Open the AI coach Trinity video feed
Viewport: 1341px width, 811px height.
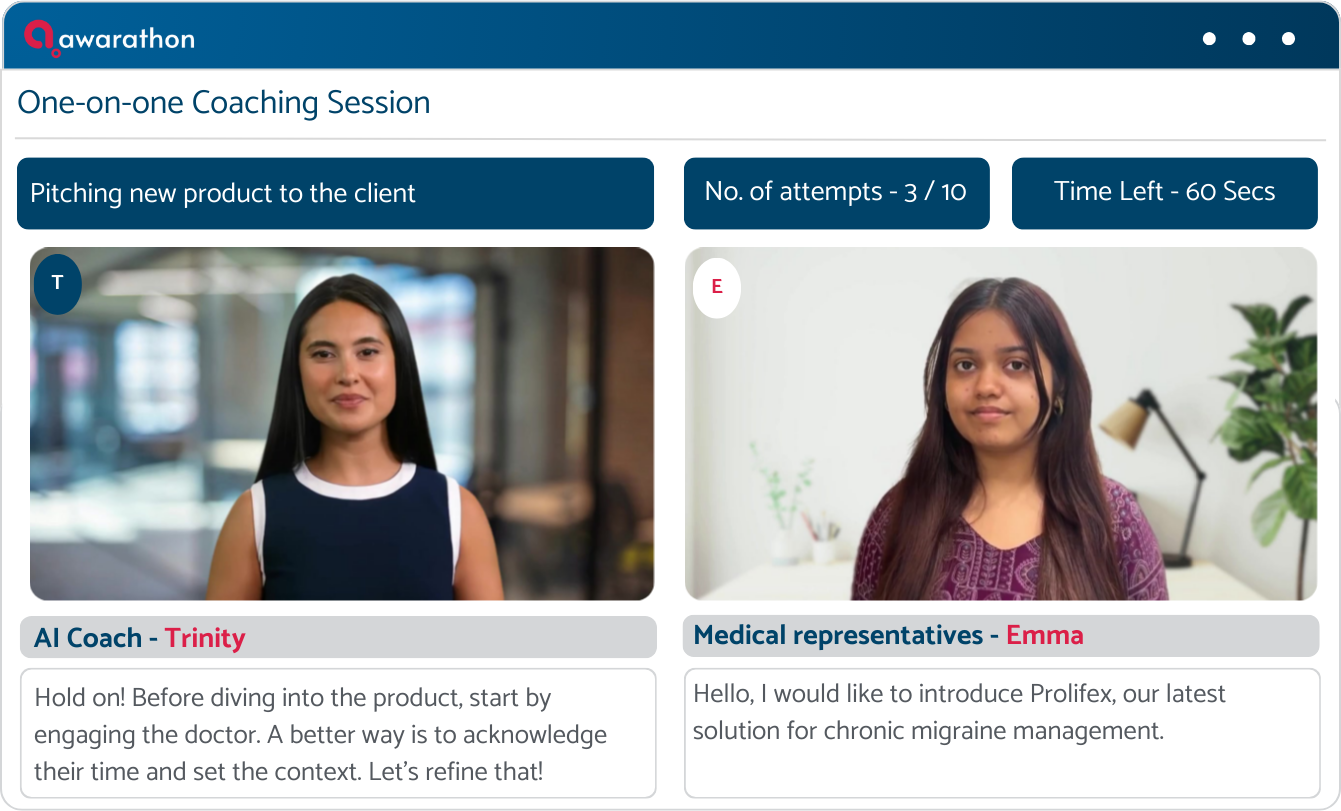pyautogui.click(x=342, y=424)
